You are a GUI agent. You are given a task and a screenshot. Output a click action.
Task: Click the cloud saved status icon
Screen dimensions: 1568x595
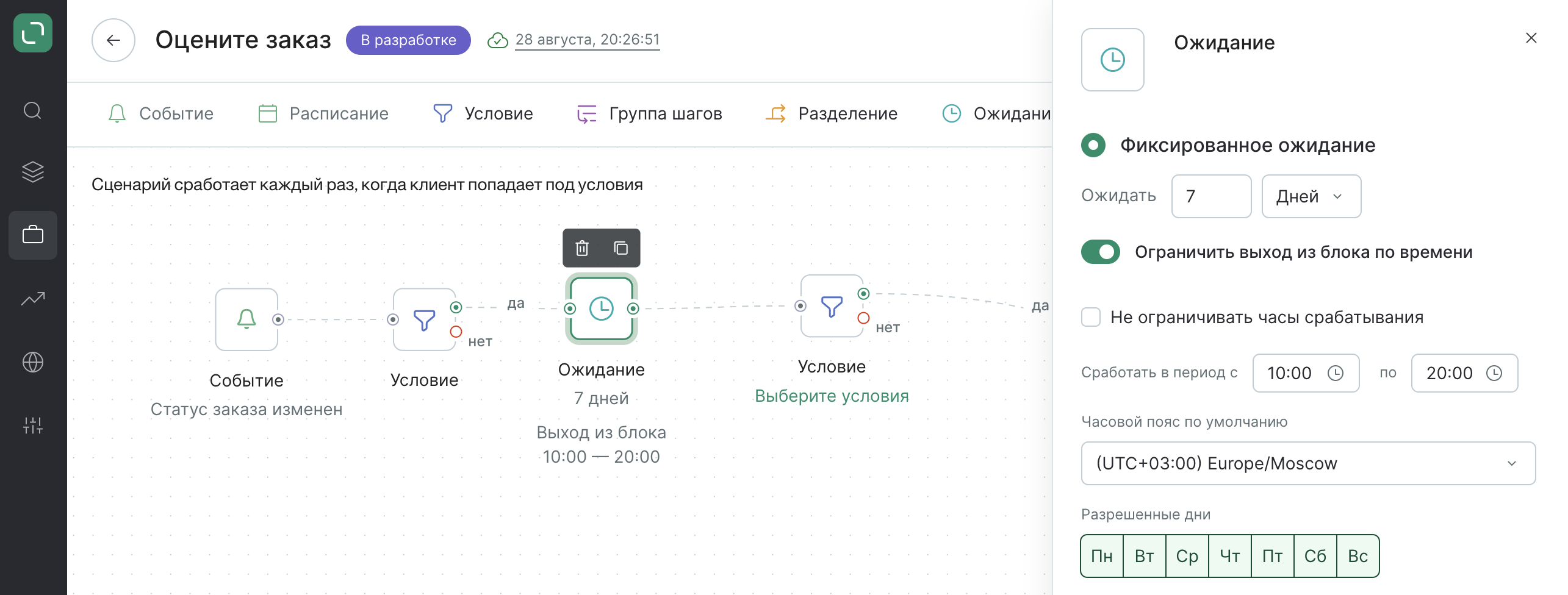coord(498,40)
